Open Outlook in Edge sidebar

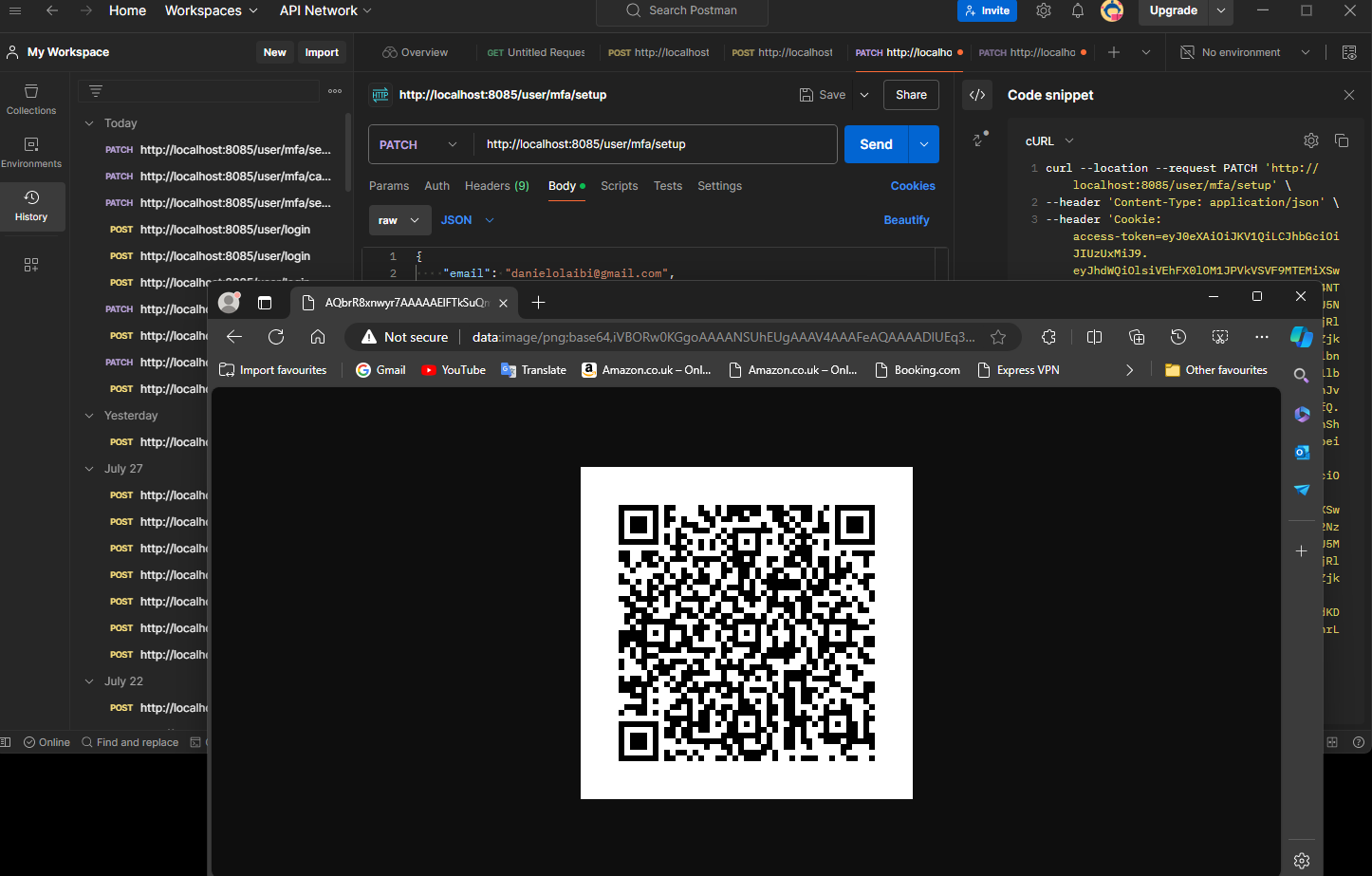pos(1302,452)
